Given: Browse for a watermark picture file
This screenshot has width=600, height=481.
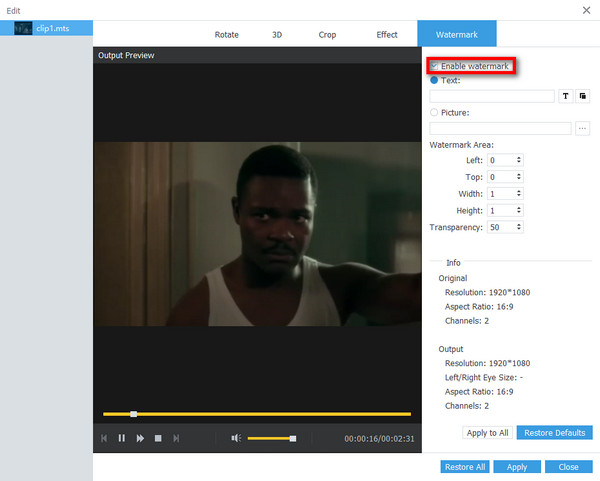Looking at the screenshot, I should 583,128.
